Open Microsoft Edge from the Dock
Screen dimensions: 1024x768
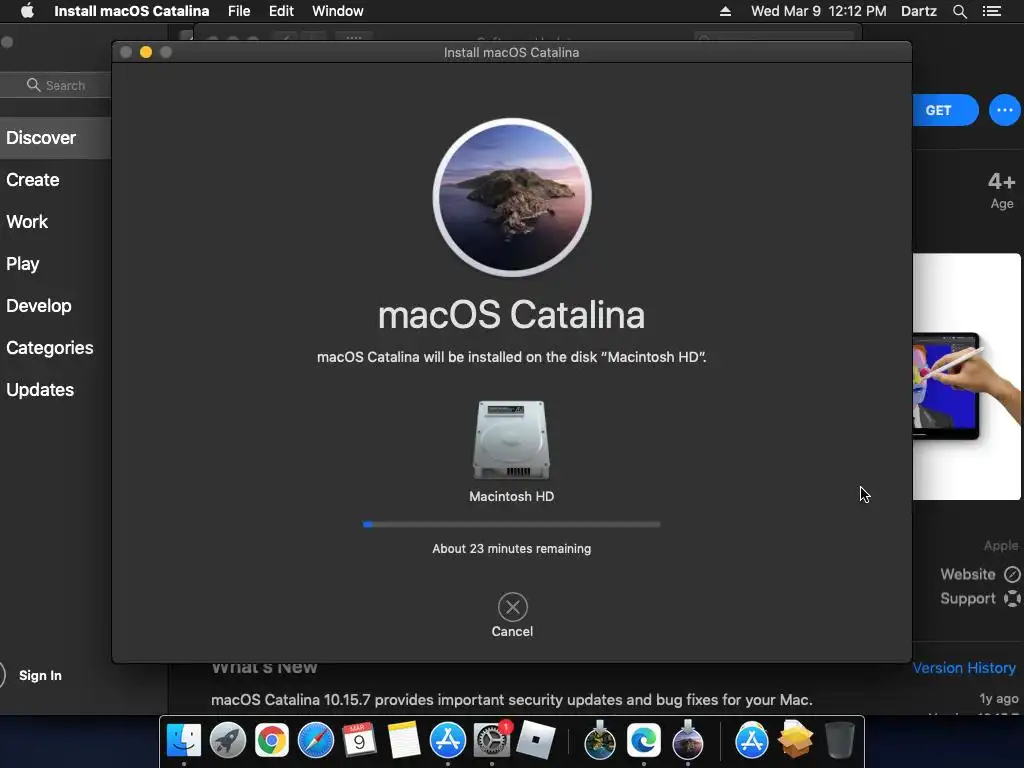(643, 741)
